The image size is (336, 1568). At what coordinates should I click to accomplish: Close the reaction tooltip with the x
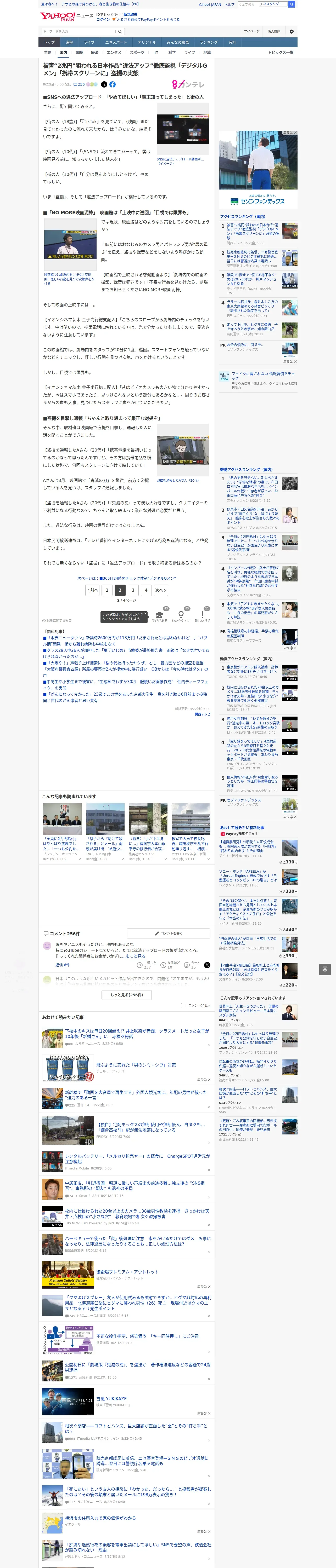click(145, 614)
